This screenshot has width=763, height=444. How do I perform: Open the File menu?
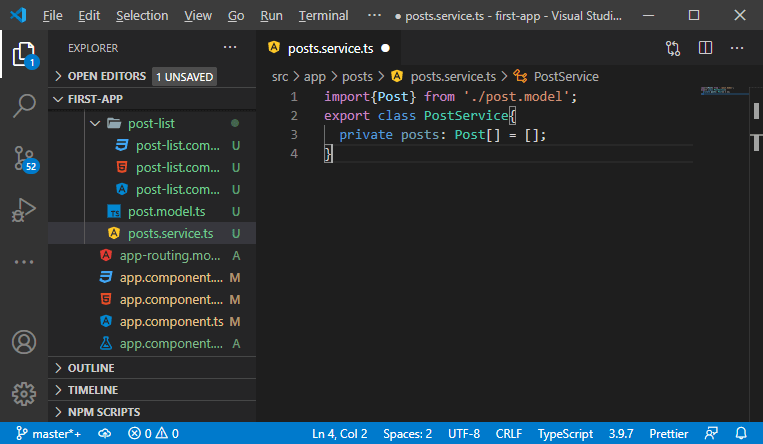(53, 16)
